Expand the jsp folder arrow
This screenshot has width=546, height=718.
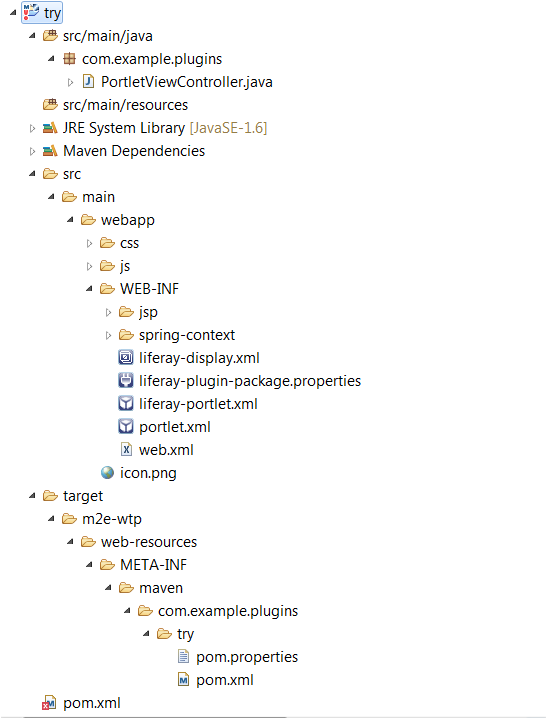pyautogui.click(x=108, y=312)
